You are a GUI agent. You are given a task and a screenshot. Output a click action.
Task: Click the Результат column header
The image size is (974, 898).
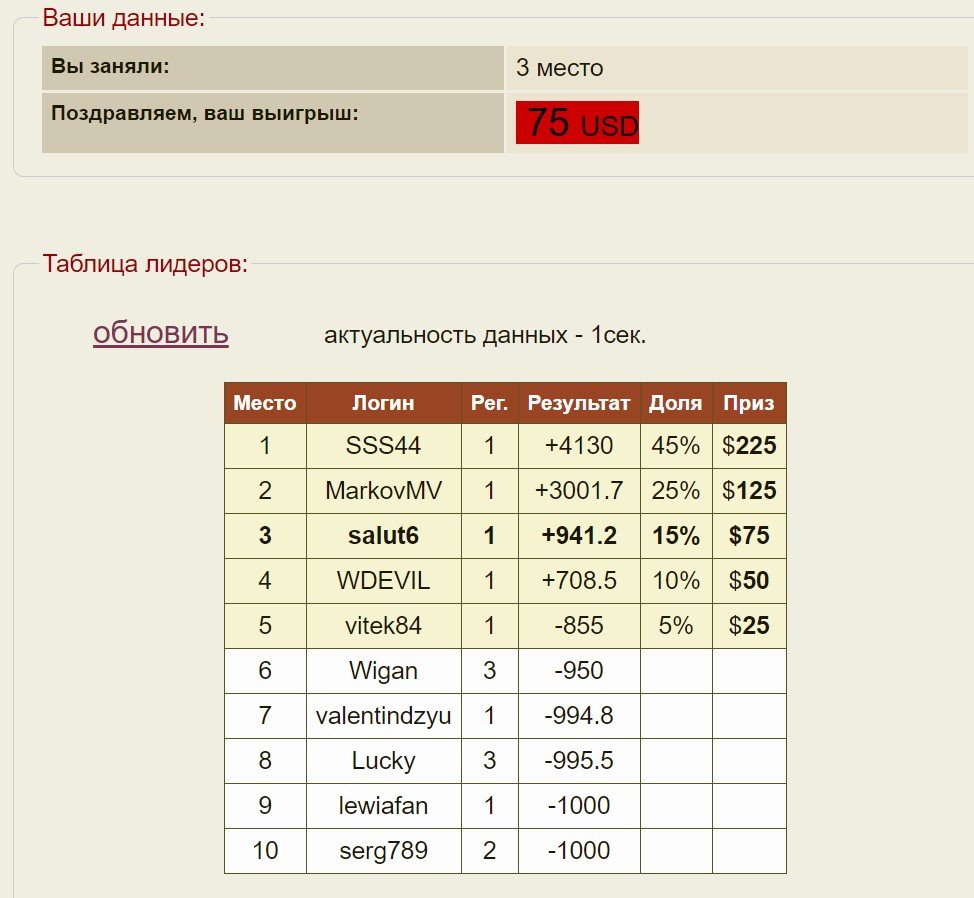pos(578,402)
